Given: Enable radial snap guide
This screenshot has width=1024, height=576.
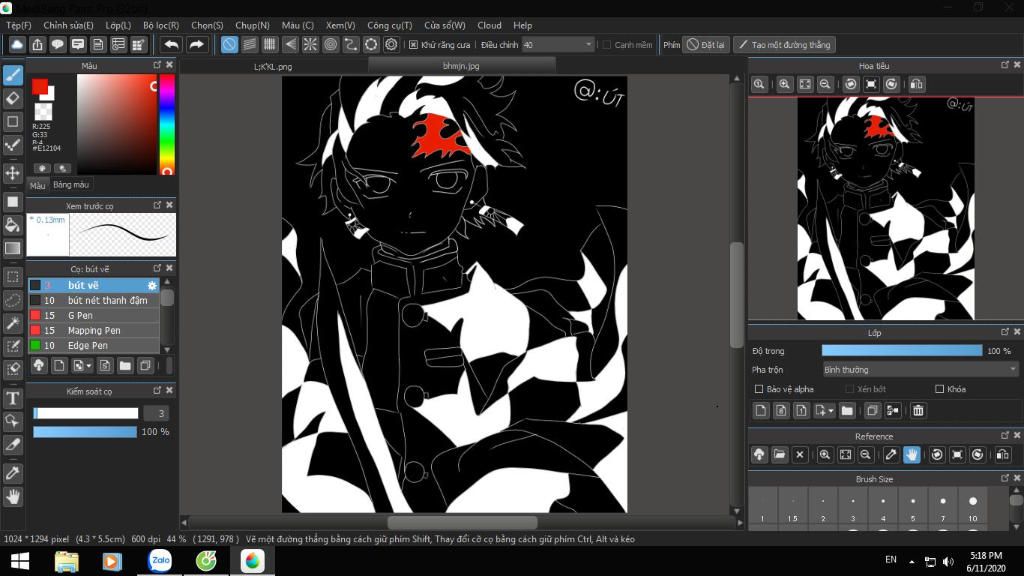Looking at the screenshot, I should point(310,44).
